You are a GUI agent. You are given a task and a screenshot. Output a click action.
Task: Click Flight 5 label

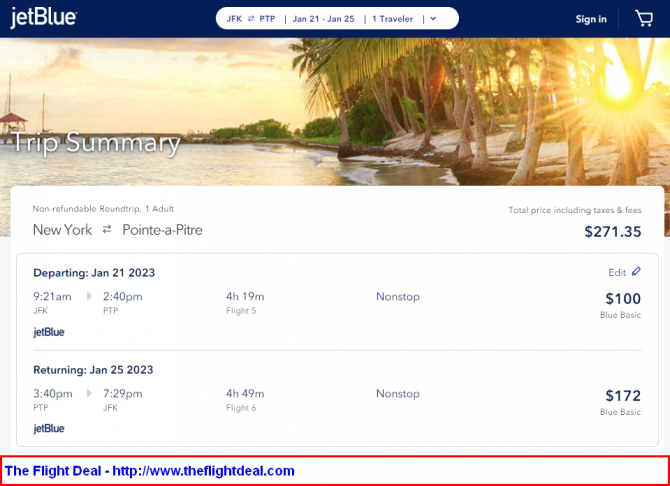241,311
